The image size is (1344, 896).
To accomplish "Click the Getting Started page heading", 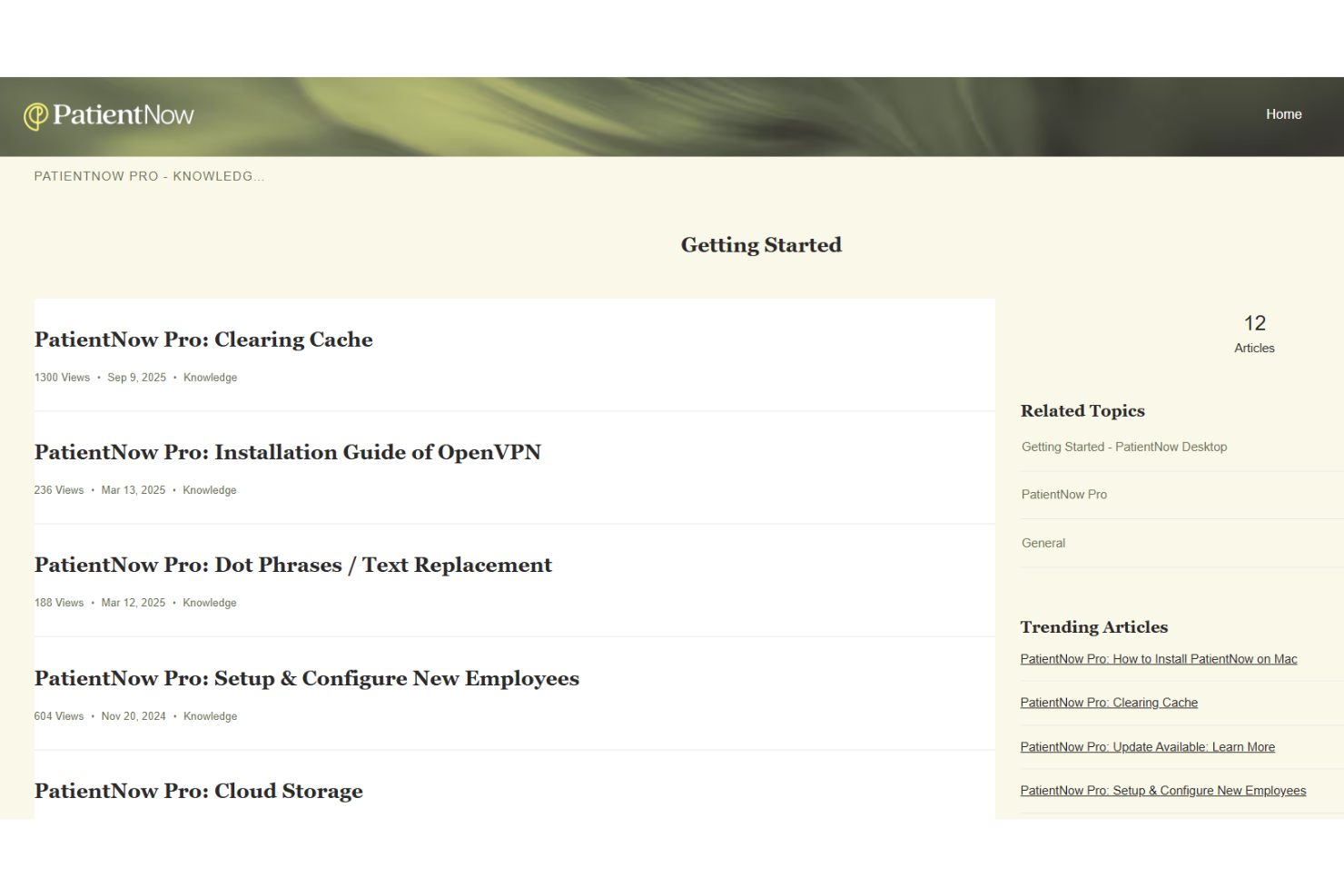I will [x=761, y=245].
